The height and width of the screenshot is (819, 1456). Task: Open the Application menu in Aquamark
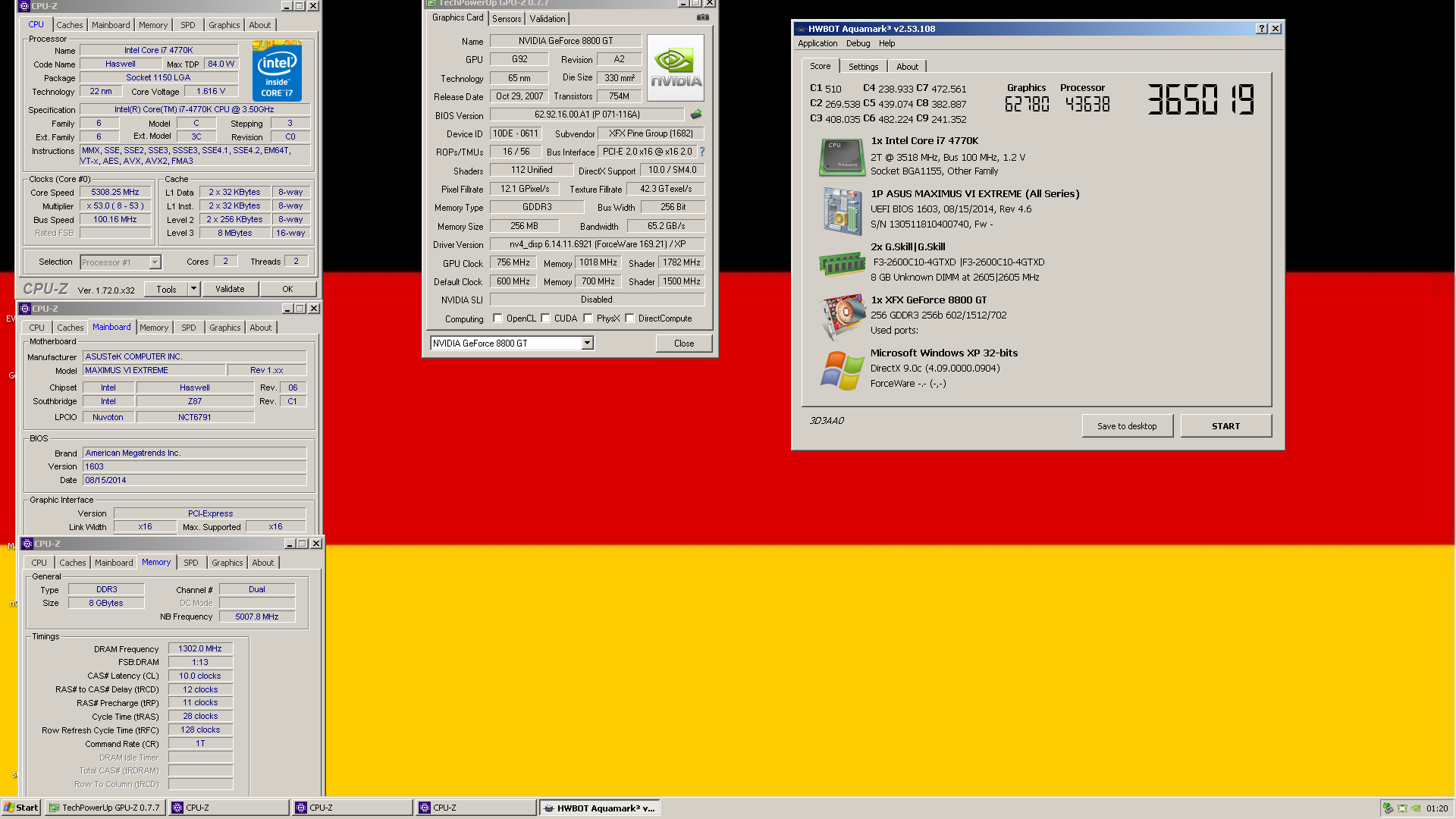click(817, 43)
